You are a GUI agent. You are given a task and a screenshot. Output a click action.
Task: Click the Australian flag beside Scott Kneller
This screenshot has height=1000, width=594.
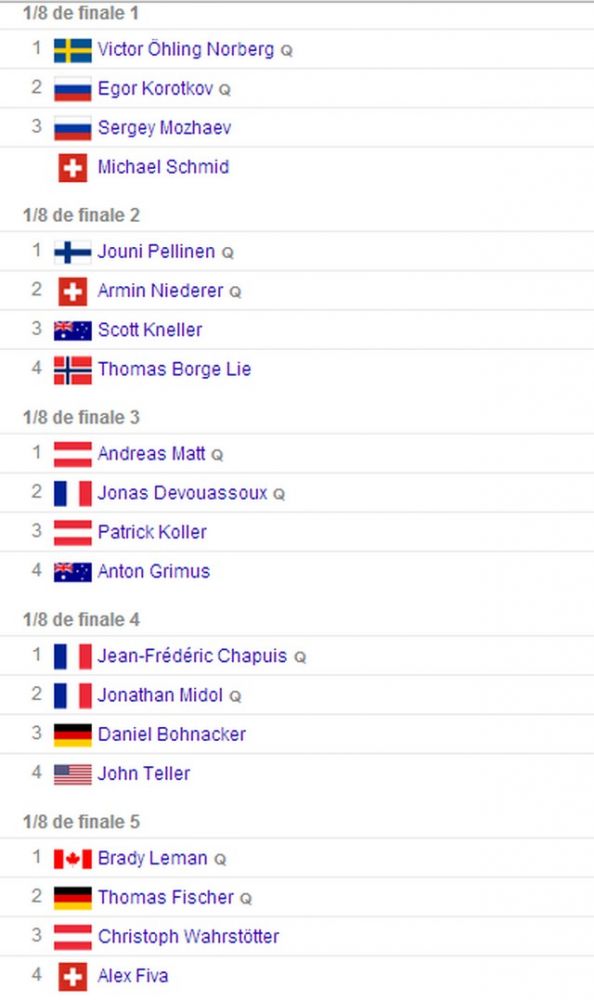pos(73,330)
